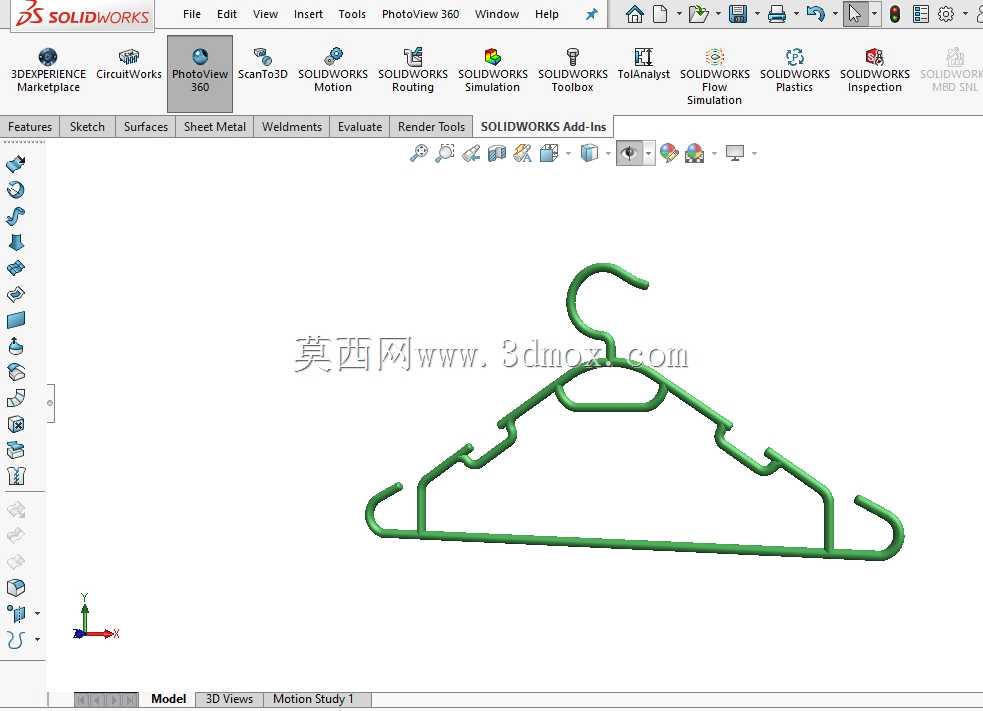This screenshot has width=983, height=711.
Task: Open Dynamic Annotation Views tool
Action: coord(522,153)
